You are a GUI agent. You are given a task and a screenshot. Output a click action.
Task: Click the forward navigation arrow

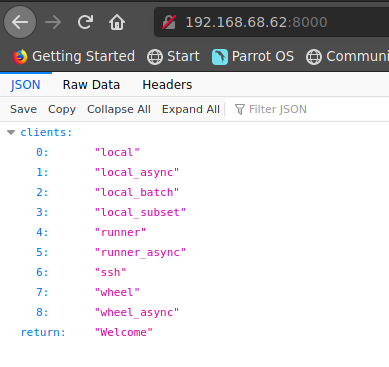pyautogui.click(x=53, y=22)
